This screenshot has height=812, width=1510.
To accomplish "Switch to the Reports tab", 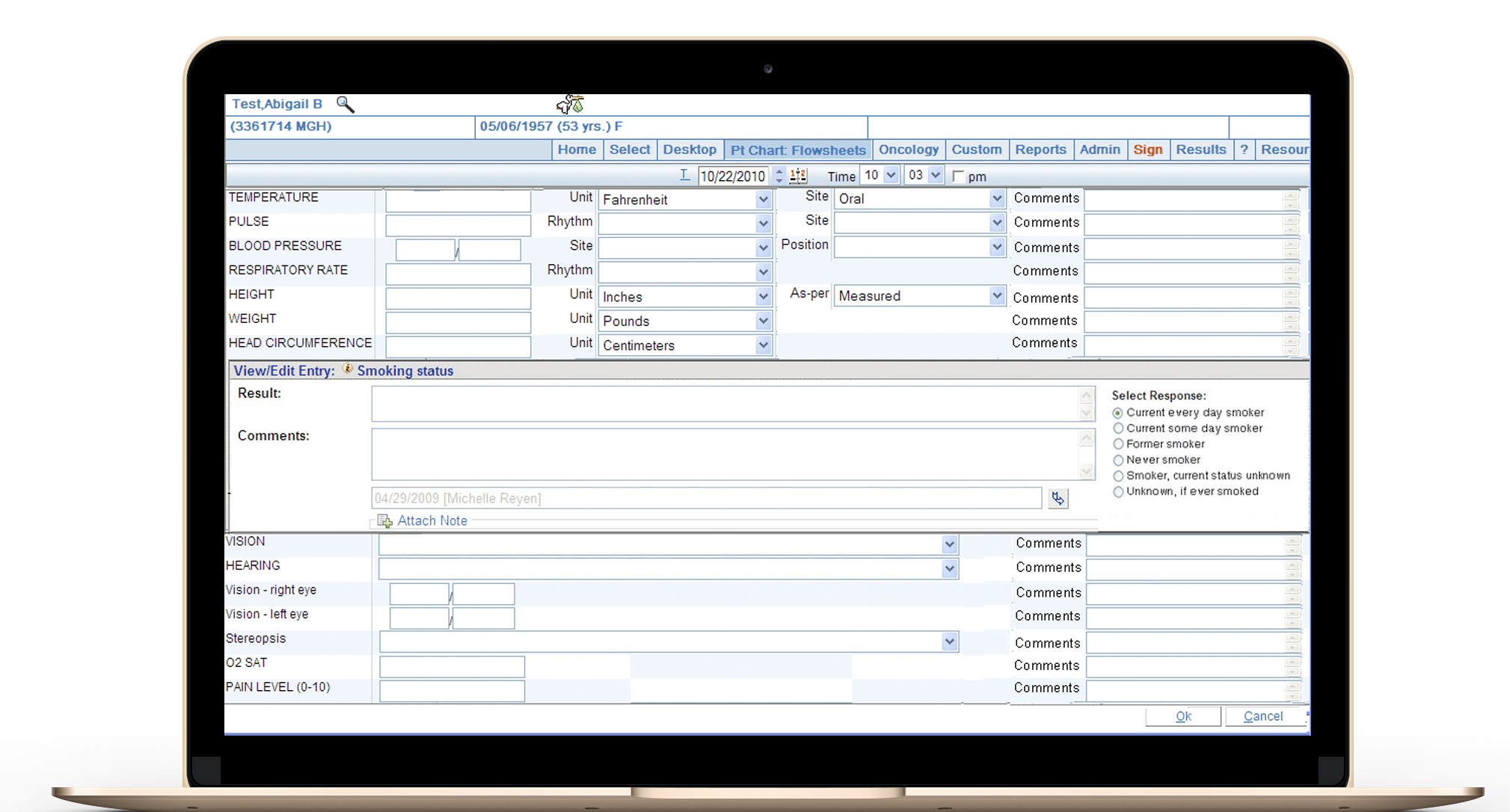I will point(1040,150).
